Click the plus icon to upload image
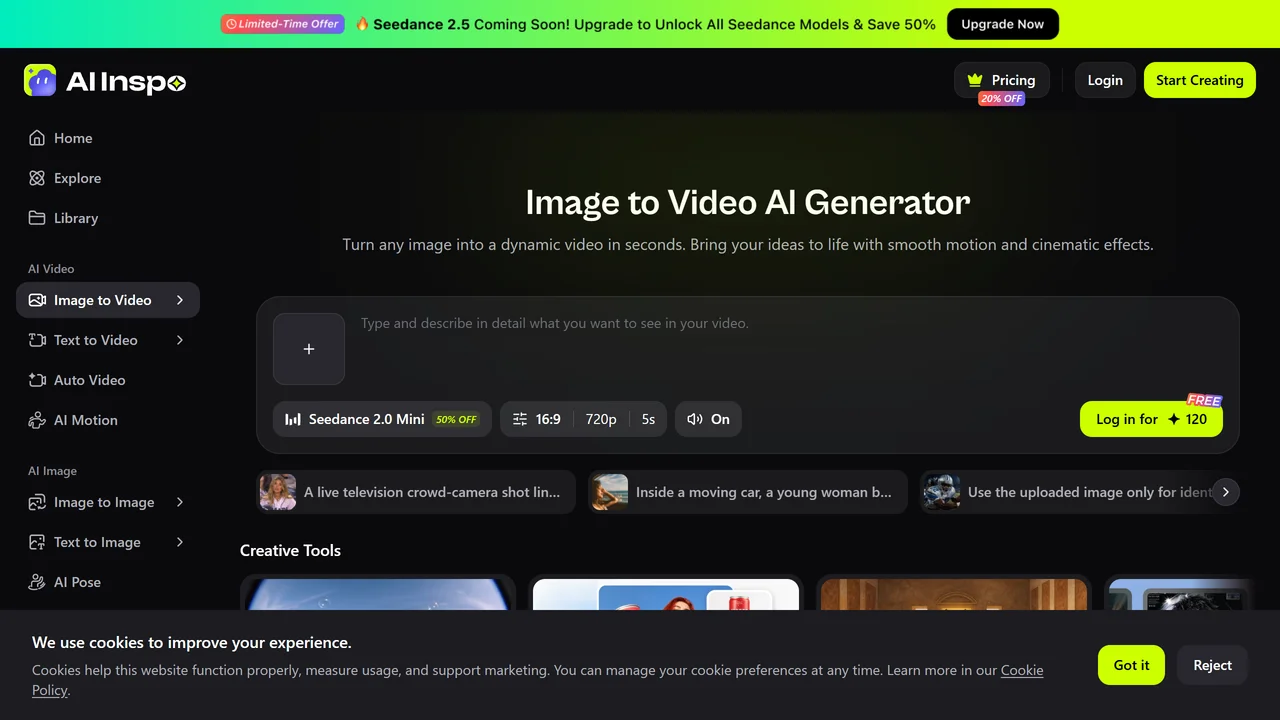The width and height of the screenshot is (1280, 720). pos(309,349)
